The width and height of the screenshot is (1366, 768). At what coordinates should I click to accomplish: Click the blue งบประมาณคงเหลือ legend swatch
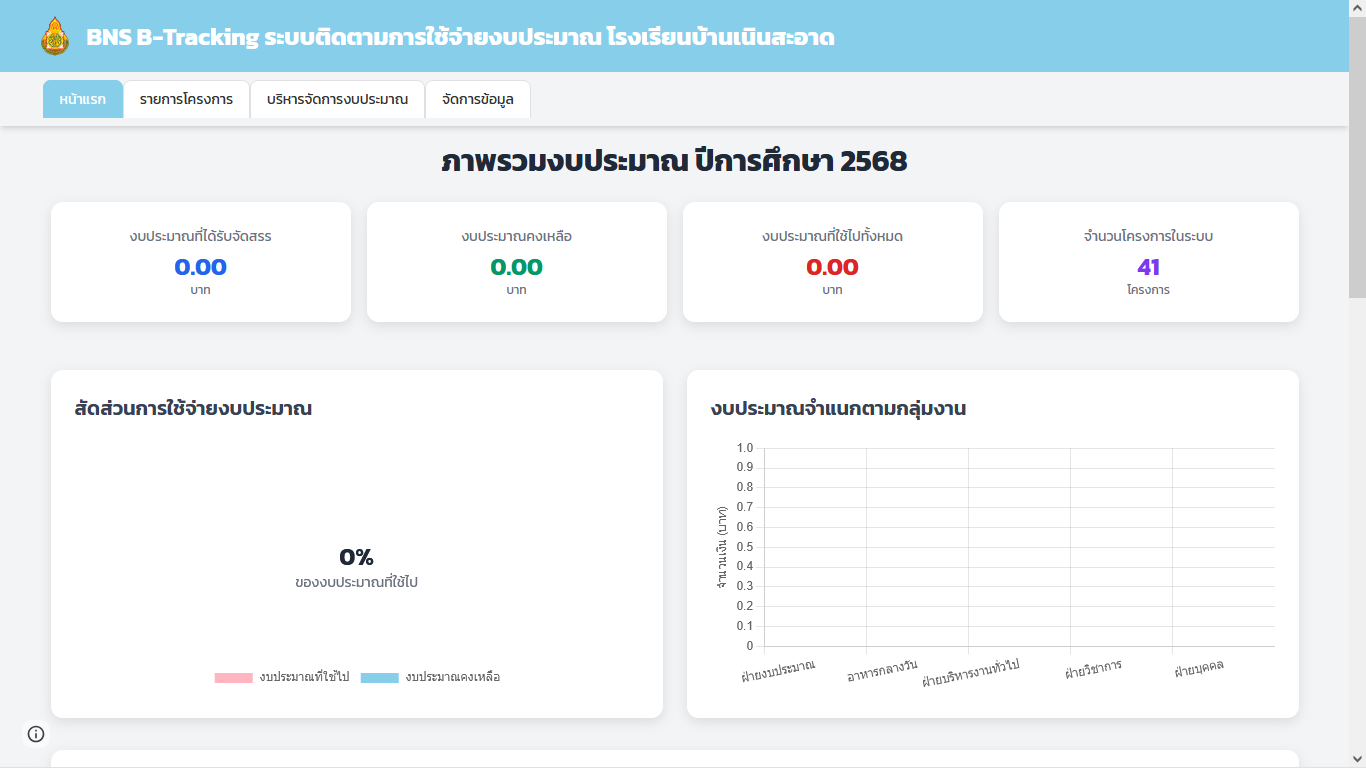[x=379, y=677]
